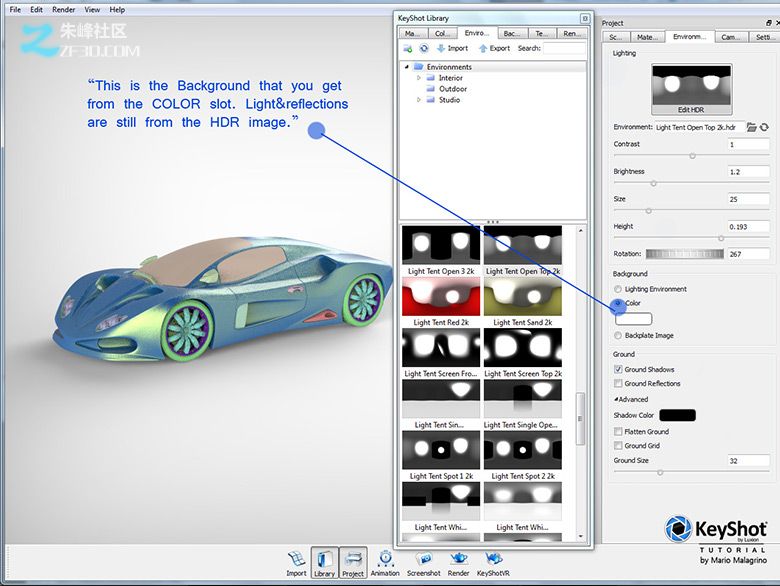
Task: Select the Environments folder icon
Action: pyautogui.click(x=418, y=67)
